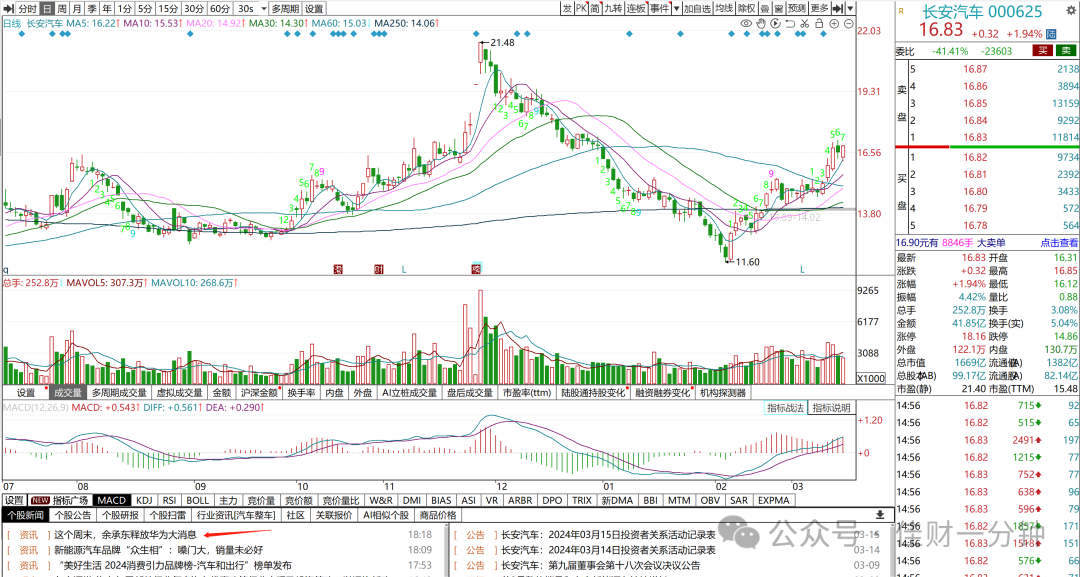Expand the rightmost toolbar dropdown arrow
The width and height of the screenshot is (1080, 577).
coord(850,8)
